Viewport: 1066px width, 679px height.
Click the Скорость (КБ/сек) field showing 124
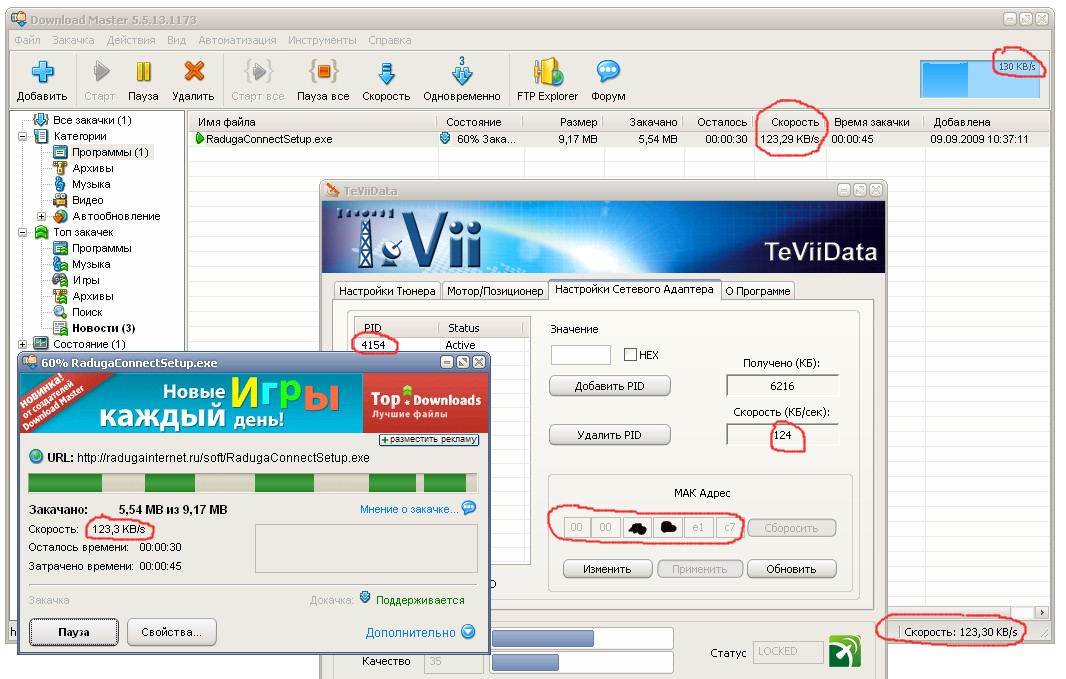pyautogui.click(x=782, y=435)
